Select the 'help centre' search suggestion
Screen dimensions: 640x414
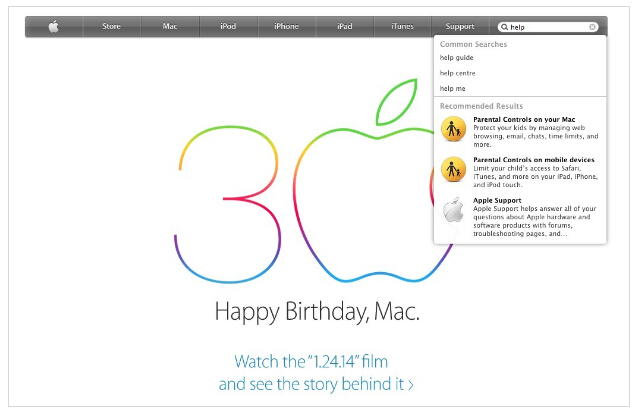457,73
